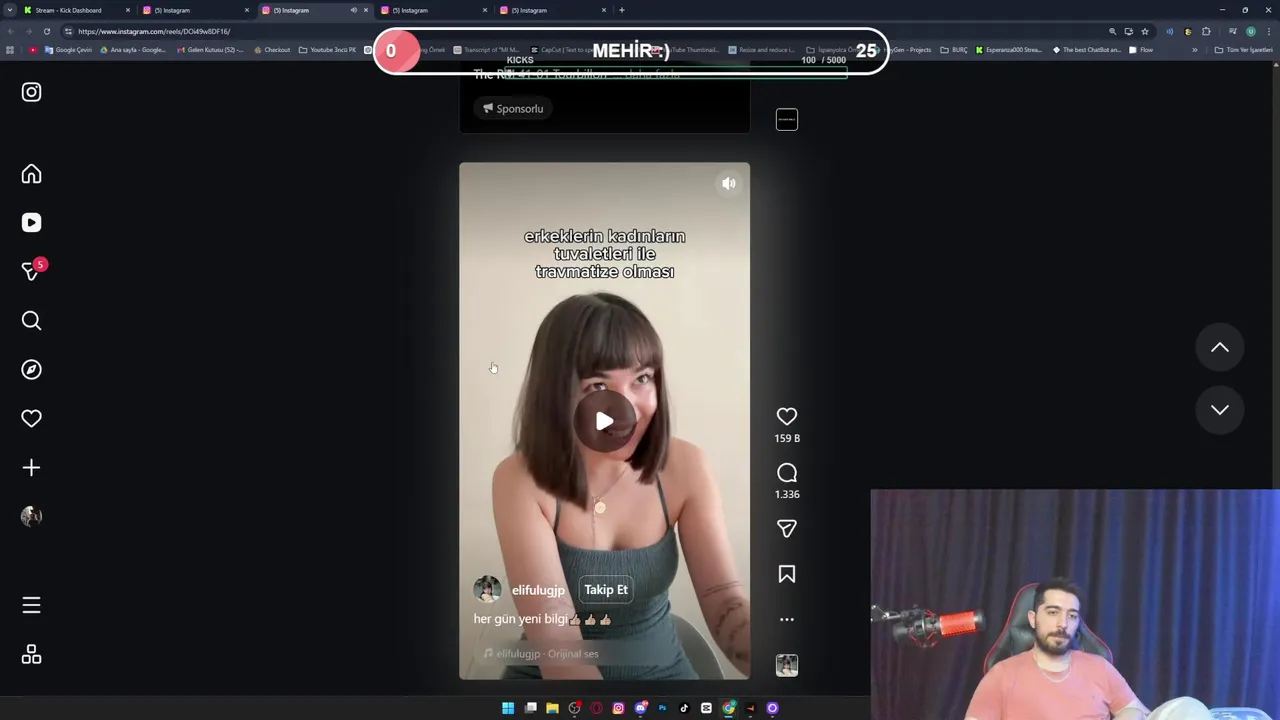
Task: Go to previous reel with up arrow
Action: 1220,347
